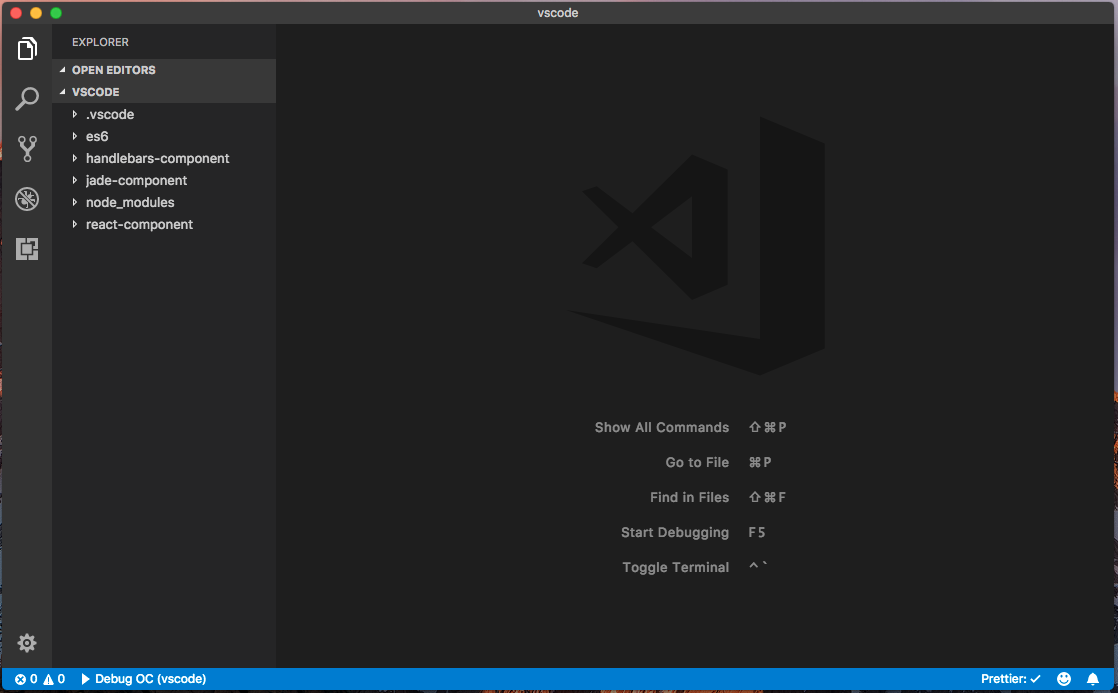This screenshot has width=1118, height=693.
Task: Expand the jade-component folder arrow
Action: [x=75, y=180]
